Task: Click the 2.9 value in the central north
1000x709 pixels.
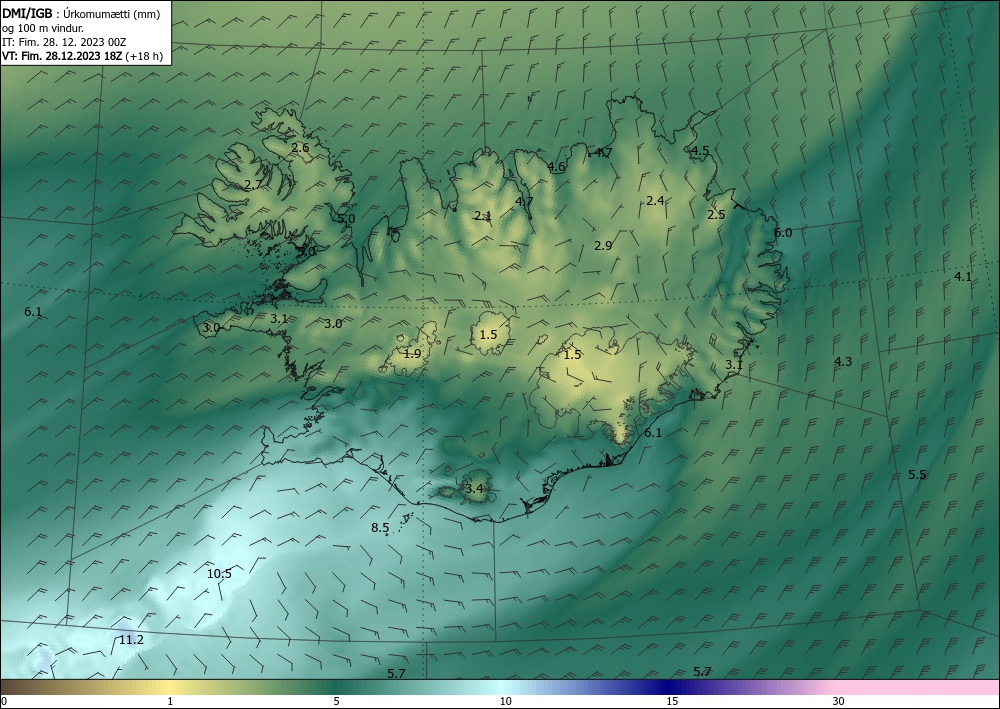Action: (603, 245)
